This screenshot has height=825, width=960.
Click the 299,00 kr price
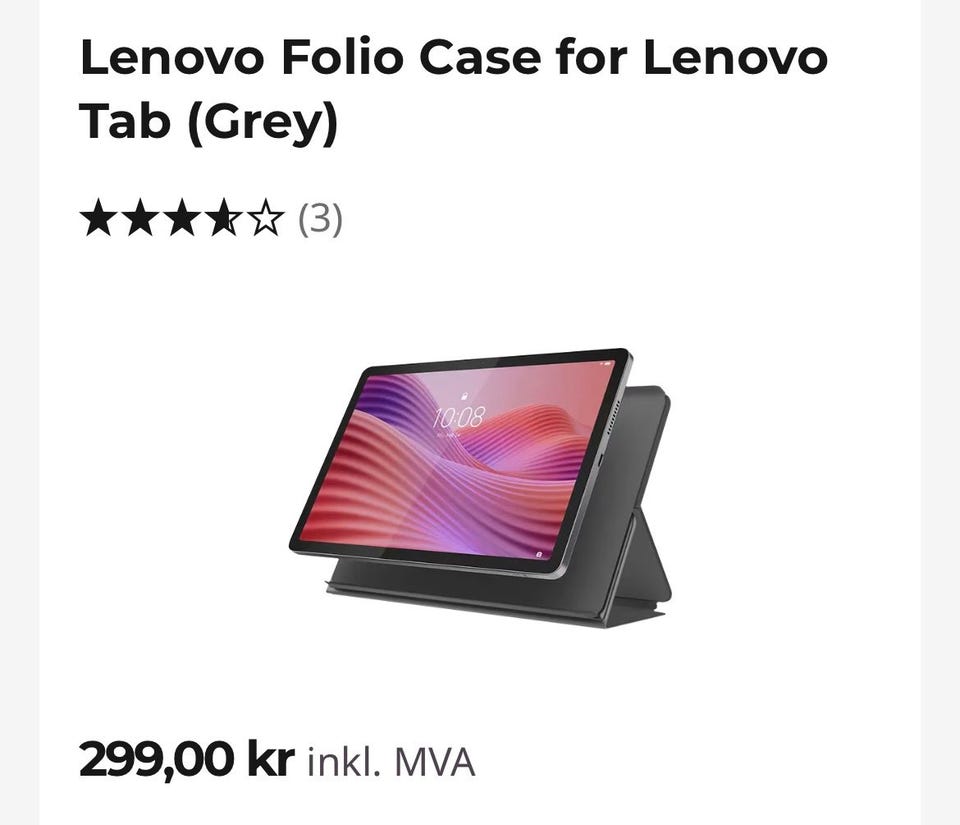(x=187, y=760)
